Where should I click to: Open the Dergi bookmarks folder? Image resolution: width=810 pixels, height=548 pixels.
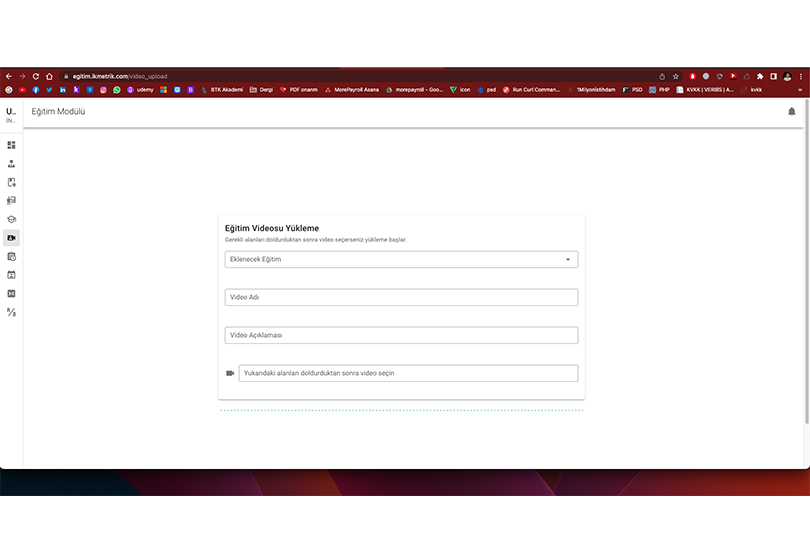pyautogui.click(x=261, y=90)
